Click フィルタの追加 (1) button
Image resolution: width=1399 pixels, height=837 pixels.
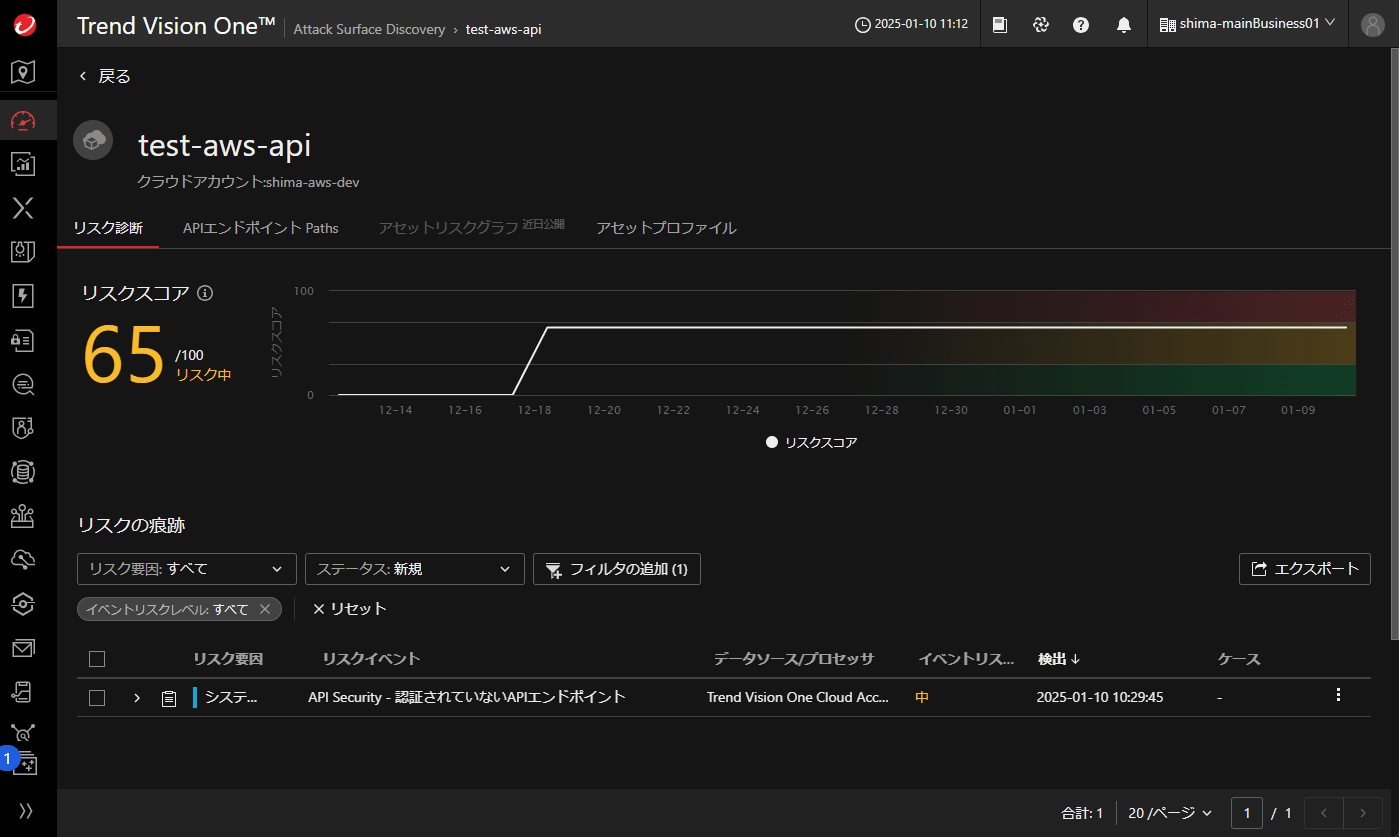617,569
